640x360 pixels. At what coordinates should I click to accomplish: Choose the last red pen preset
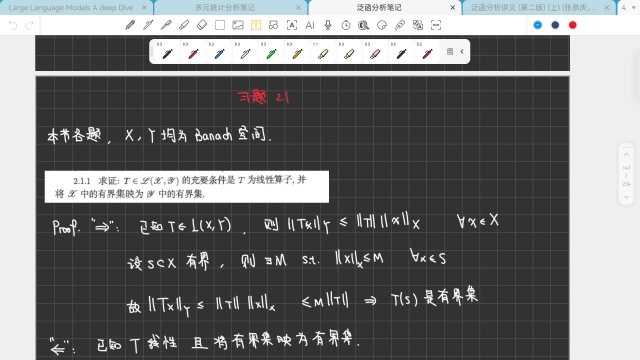427,52
